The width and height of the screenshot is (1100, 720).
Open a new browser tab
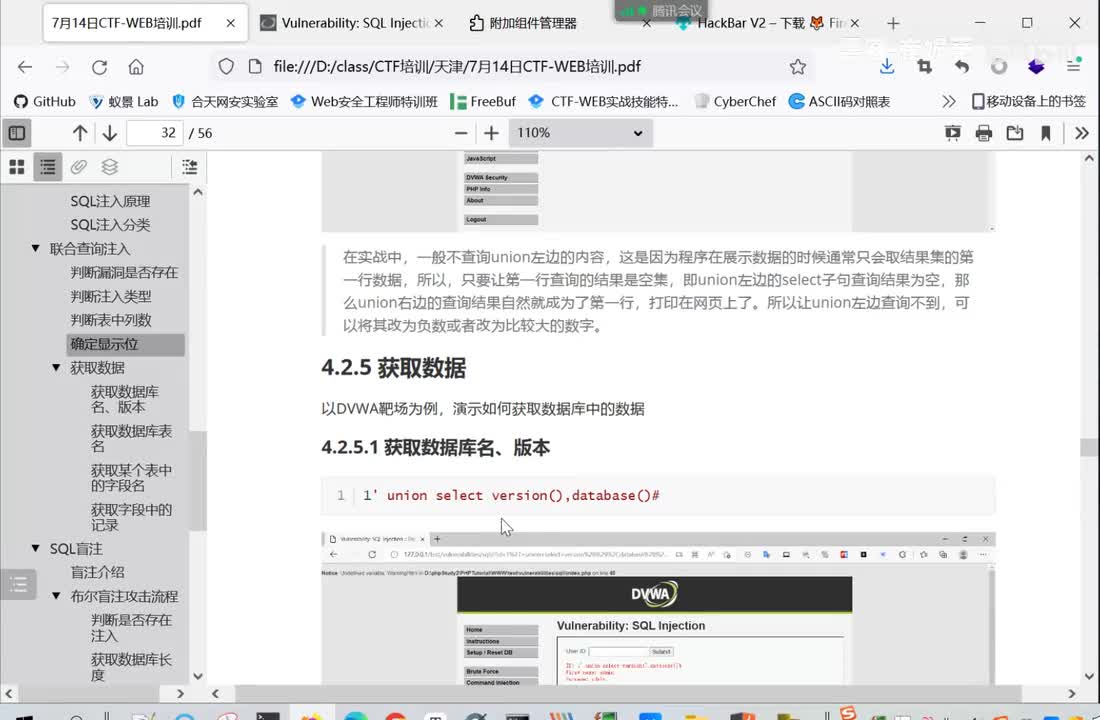893,23
